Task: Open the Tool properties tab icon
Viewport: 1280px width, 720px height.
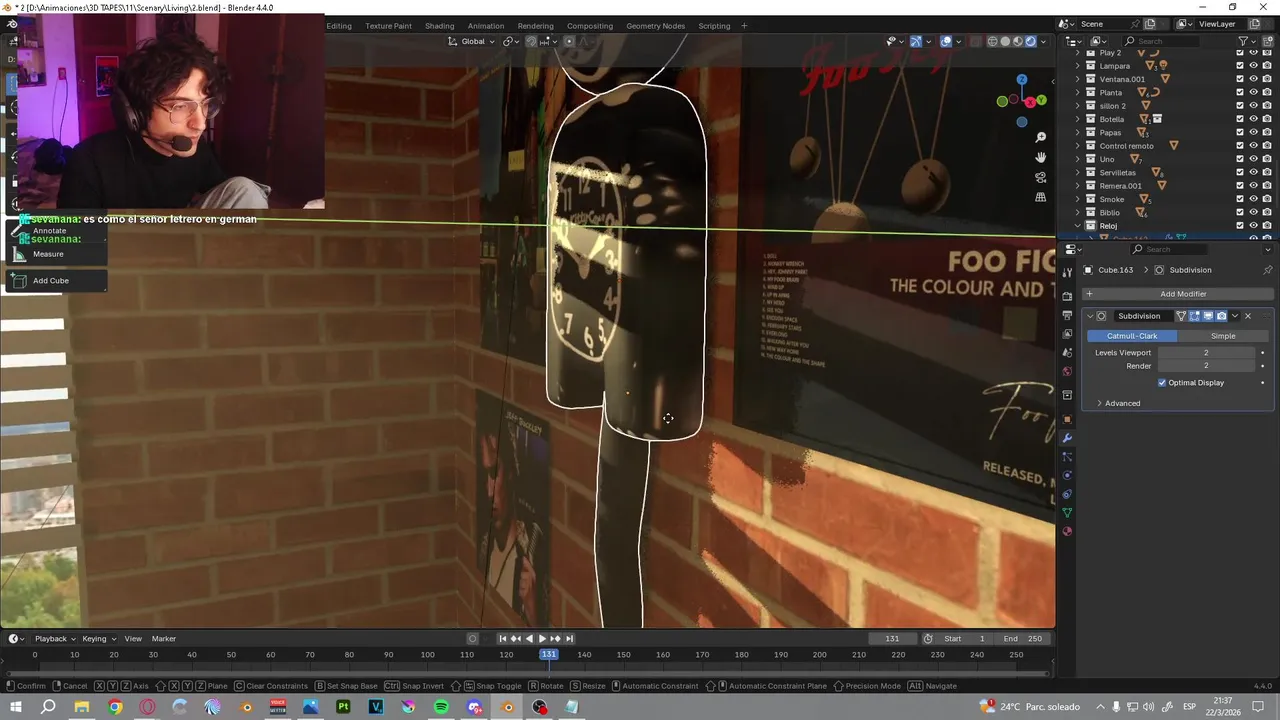Action: pyautogui.click(x=1067, y=272)
